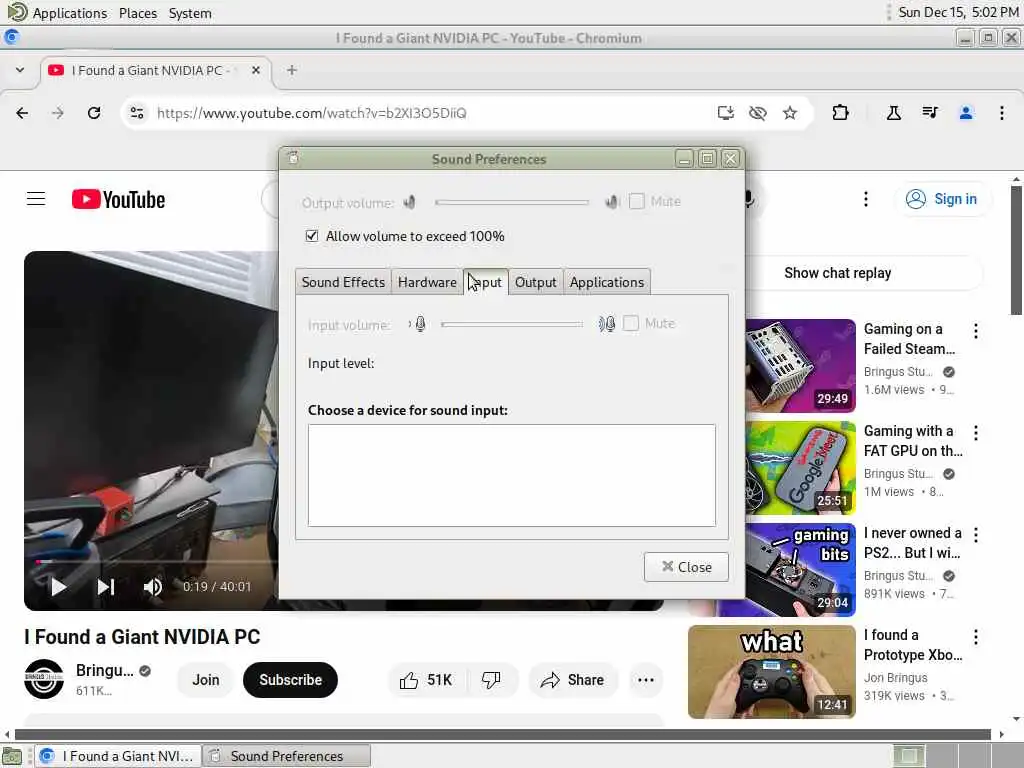Open the tab search dropdown arrow
1024x768 pixels.
20,70
